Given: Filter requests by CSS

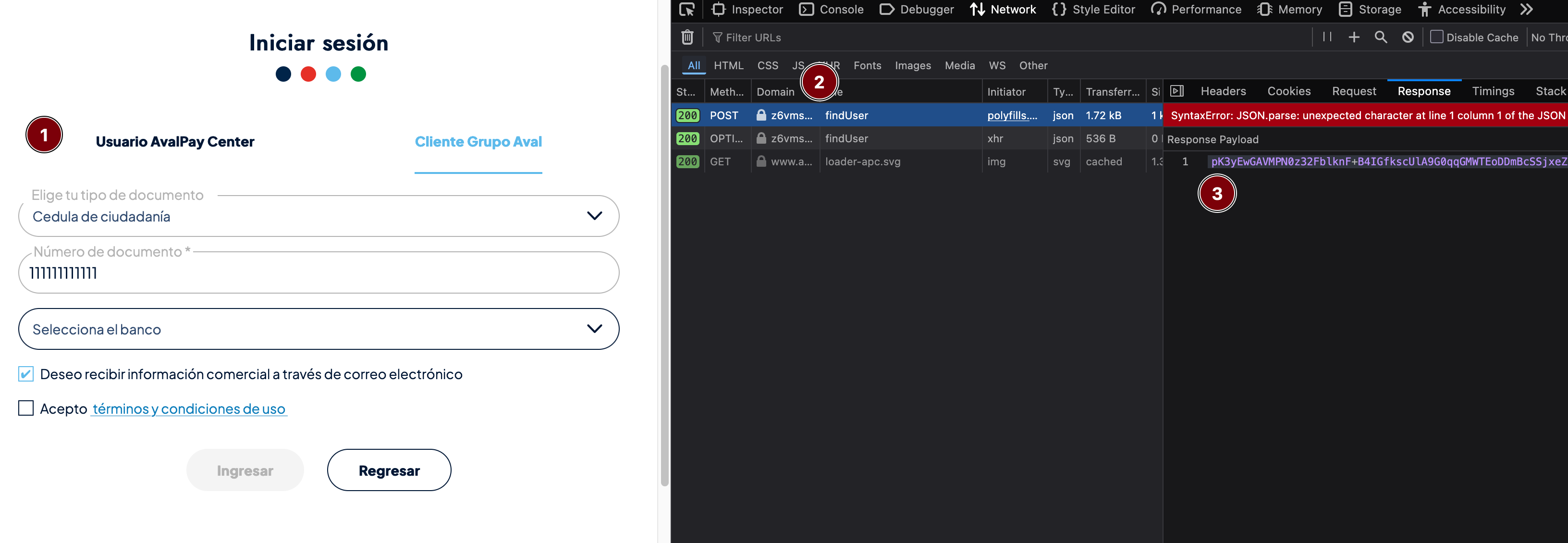Looking at the screenshot, I should click(768, 65).
